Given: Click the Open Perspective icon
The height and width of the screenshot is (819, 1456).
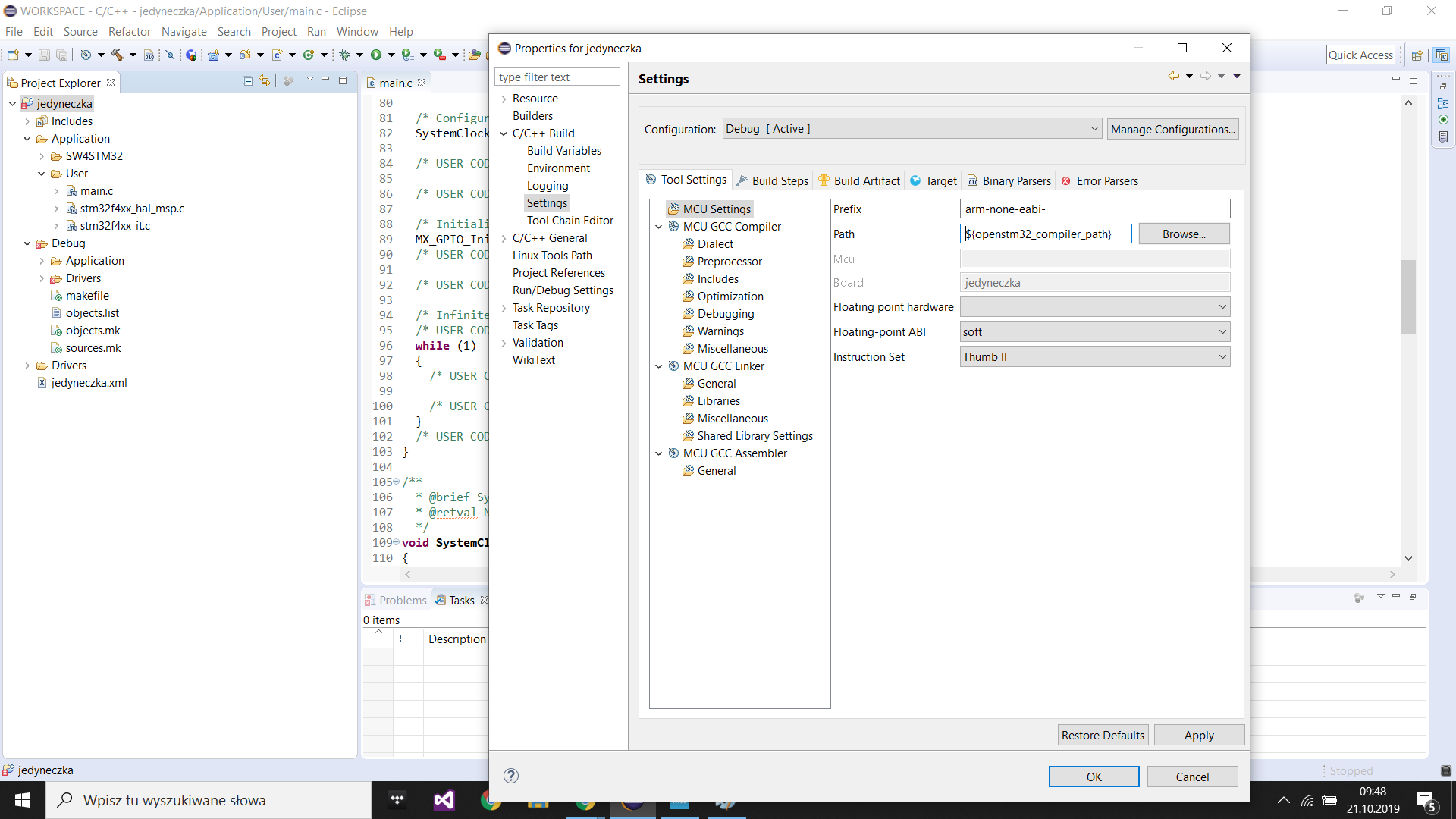Looking at the screenshot, I should pos(1417,55).
